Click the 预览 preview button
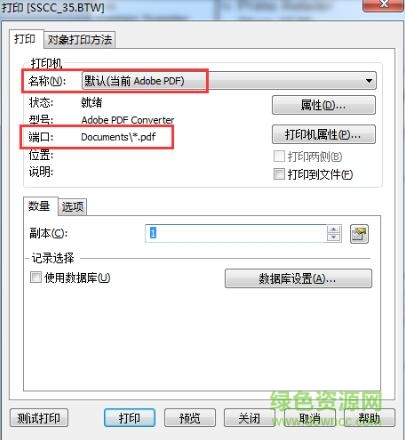Screen dimensions: 405x440 pyautogui.click(x=190, y=418)
